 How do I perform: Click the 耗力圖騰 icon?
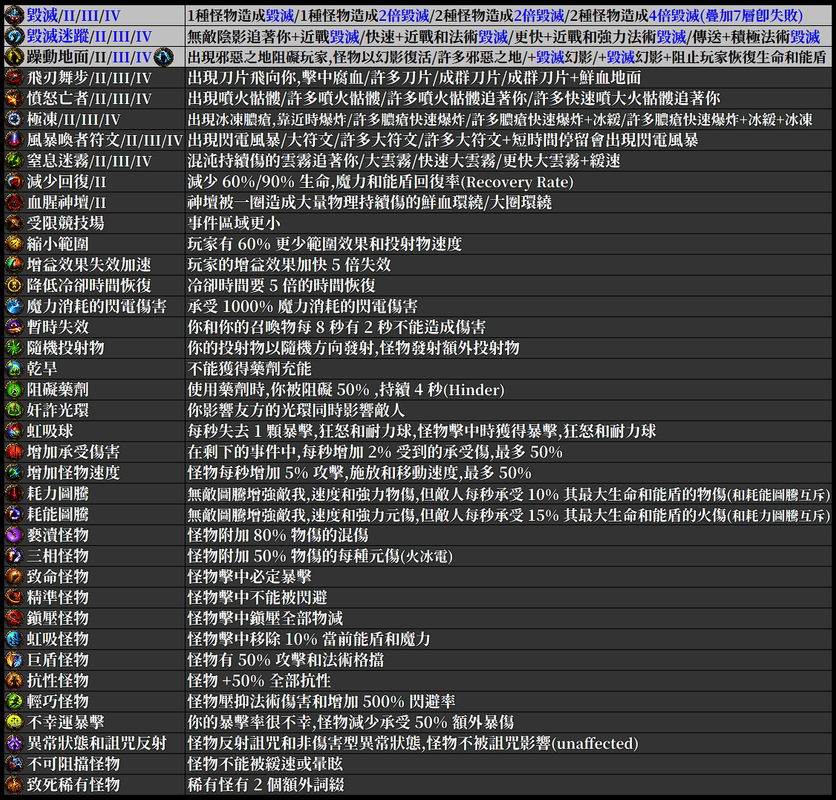(14, 494)
